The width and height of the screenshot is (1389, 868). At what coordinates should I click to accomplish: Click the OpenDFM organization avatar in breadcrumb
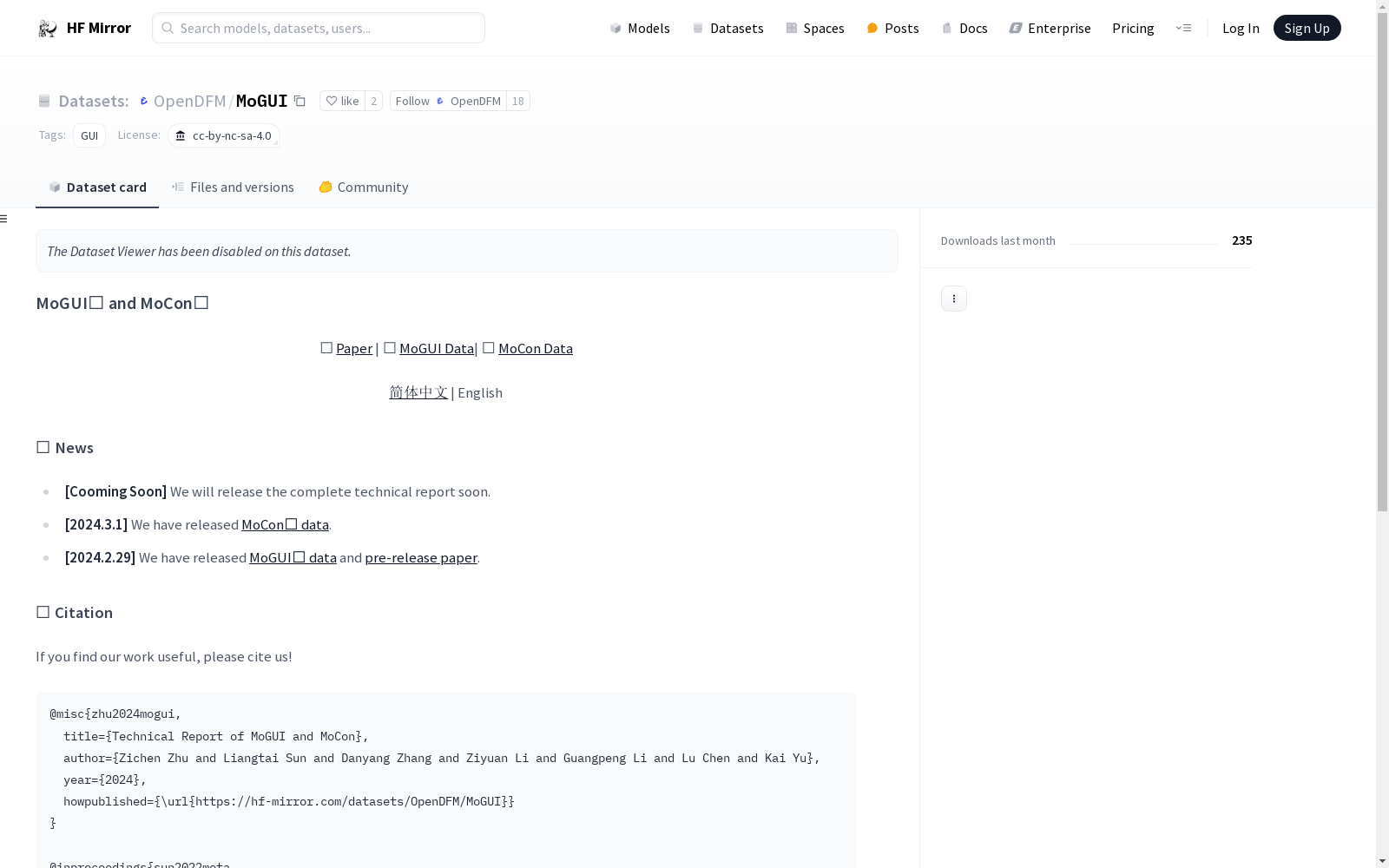(144, 102)
